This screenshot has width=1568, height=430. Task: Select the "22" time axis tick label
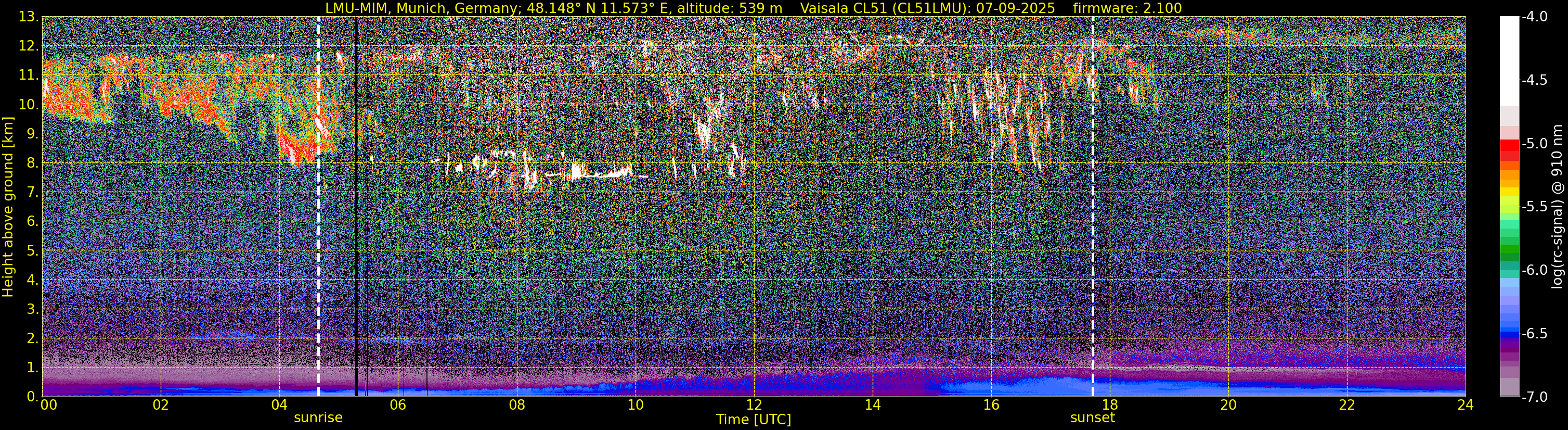coord(1347,405)
